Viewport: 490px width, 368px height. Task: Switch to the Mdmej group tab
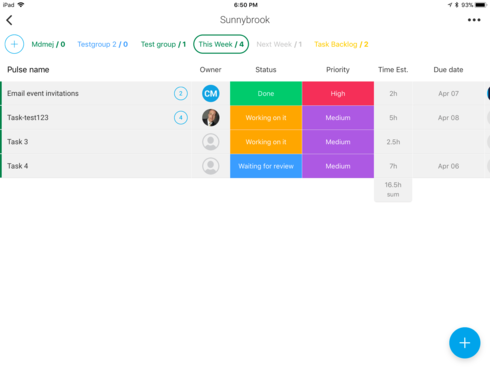pyautogui.click(x=48, y=44)
